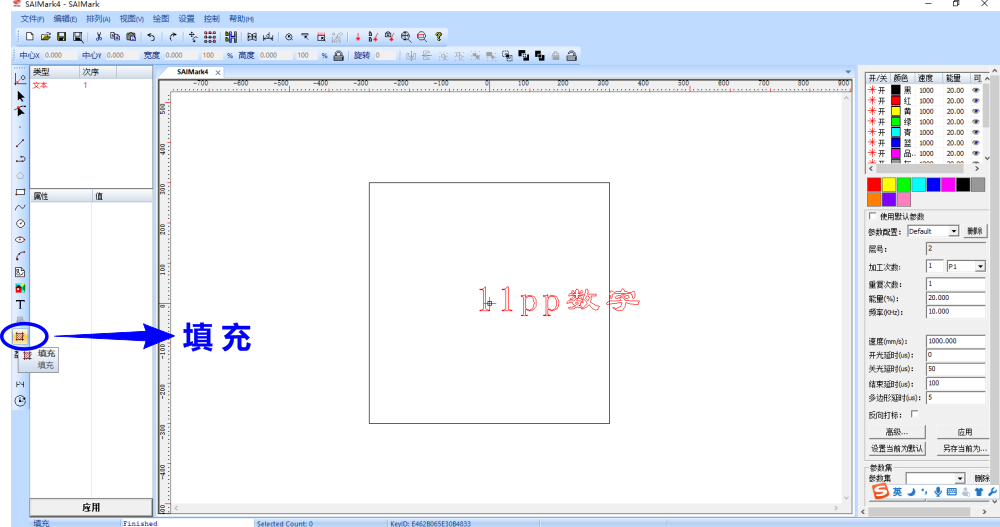Click the 高级... button
This screenshot has height=527, width=1000.
897,432
